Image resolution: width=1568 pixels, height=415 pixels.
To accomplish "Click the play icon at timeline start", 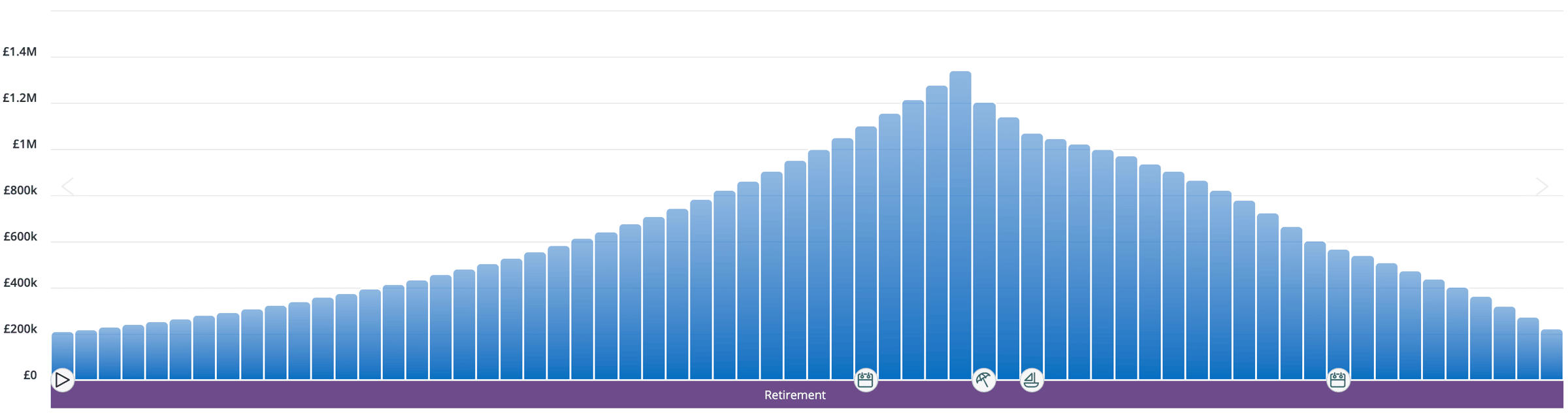I will pyautogui.click(x=62, y=380).
